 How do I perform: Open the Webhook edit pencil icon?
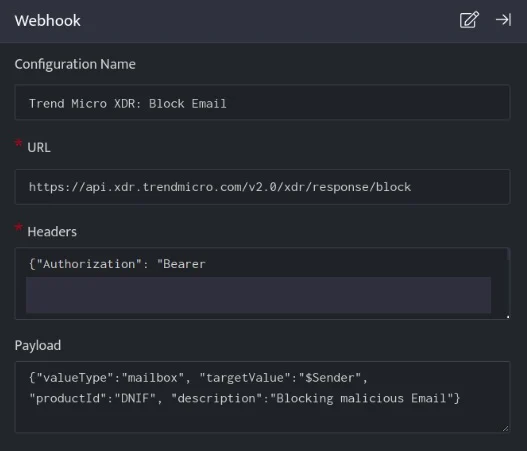(x=469, y=20)
